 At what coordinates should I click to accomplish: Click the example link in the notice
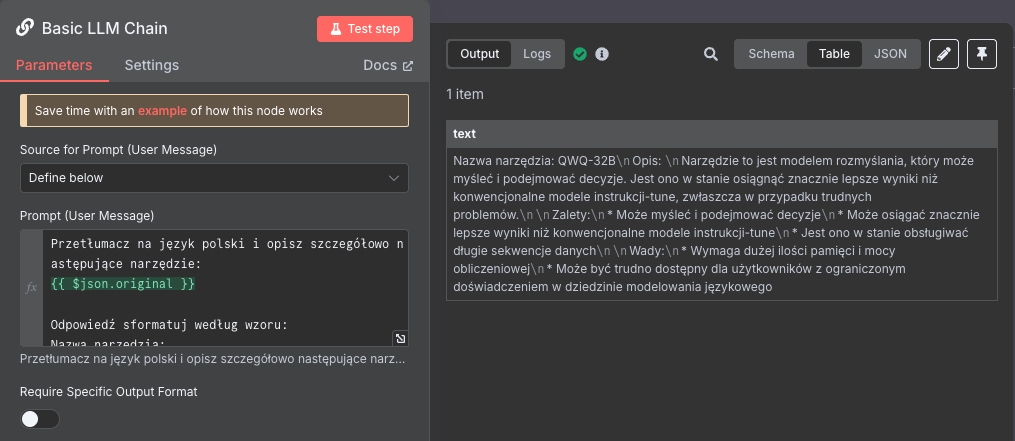[x=162, y=110]
